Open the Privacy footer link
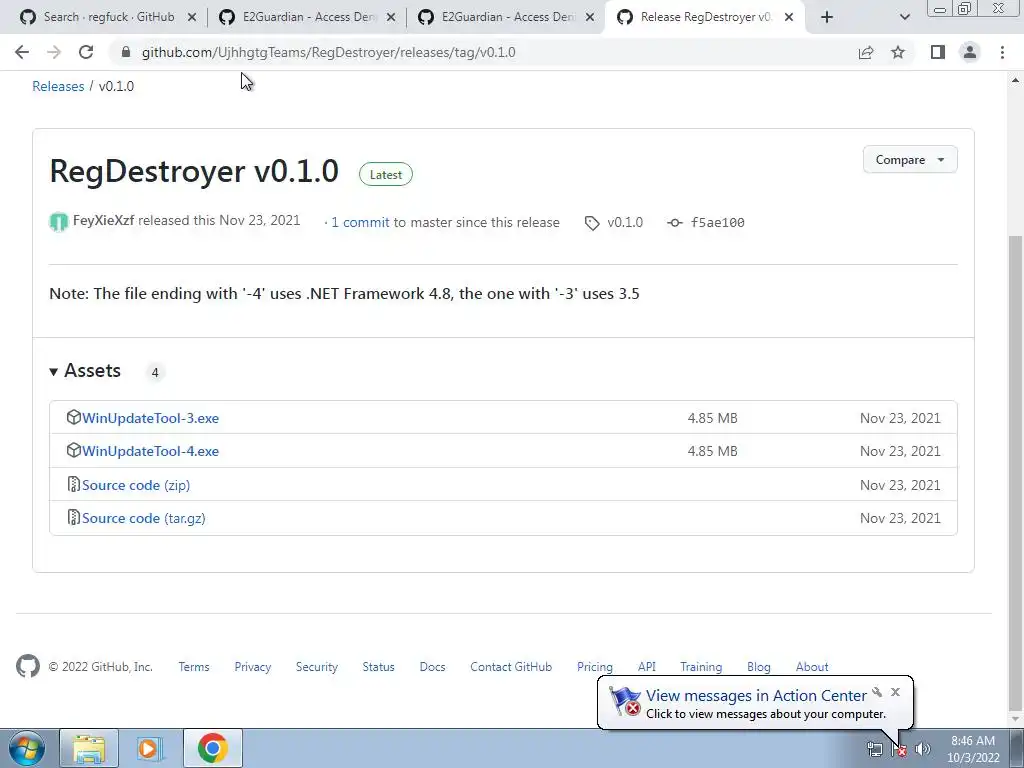The image size is (1024, 768). [253, 667]
